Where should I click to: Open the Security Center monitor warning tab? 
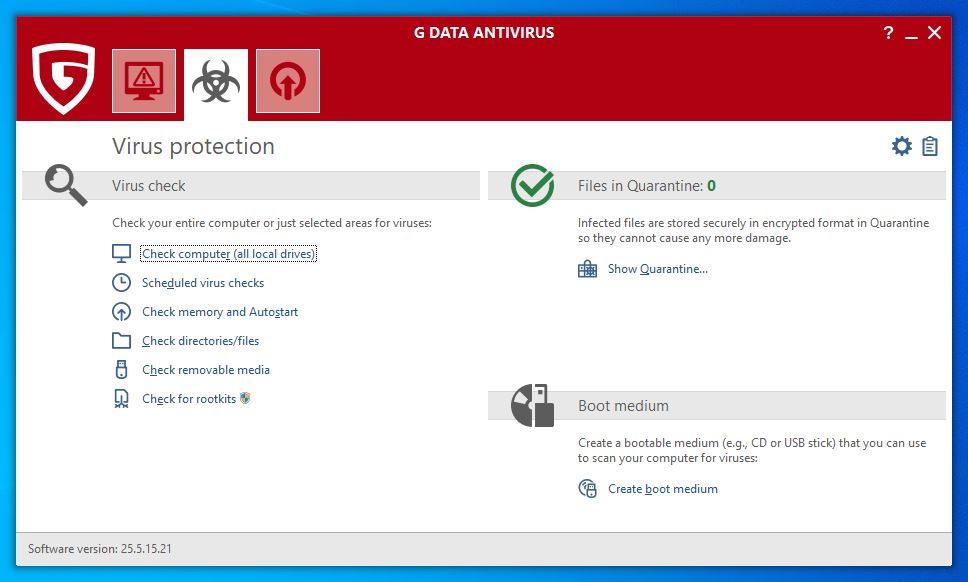(x=144, y=81)
